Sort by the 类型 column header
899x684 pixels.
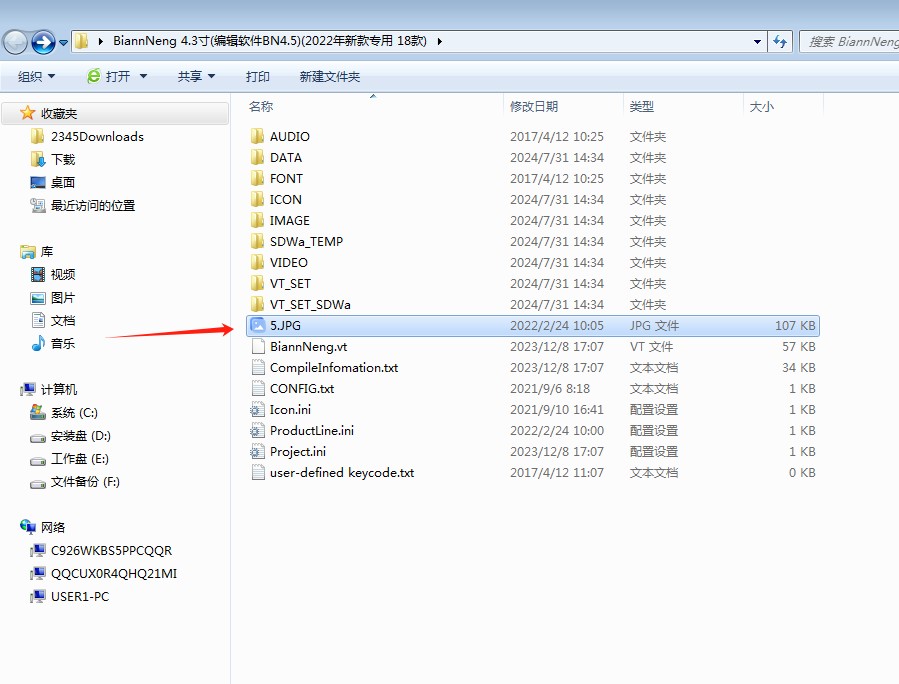642,106
